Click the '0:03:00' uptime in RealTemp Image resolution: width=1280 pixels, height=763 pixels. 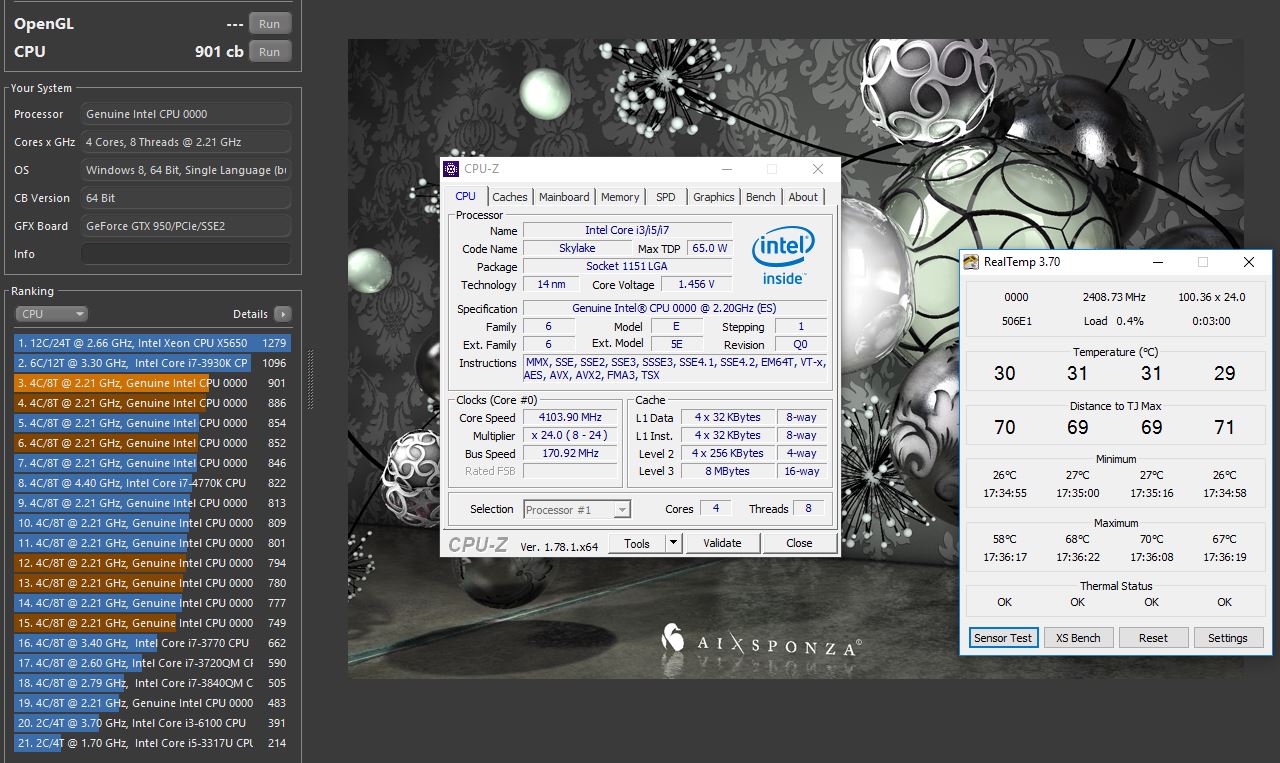[1211, 321]
